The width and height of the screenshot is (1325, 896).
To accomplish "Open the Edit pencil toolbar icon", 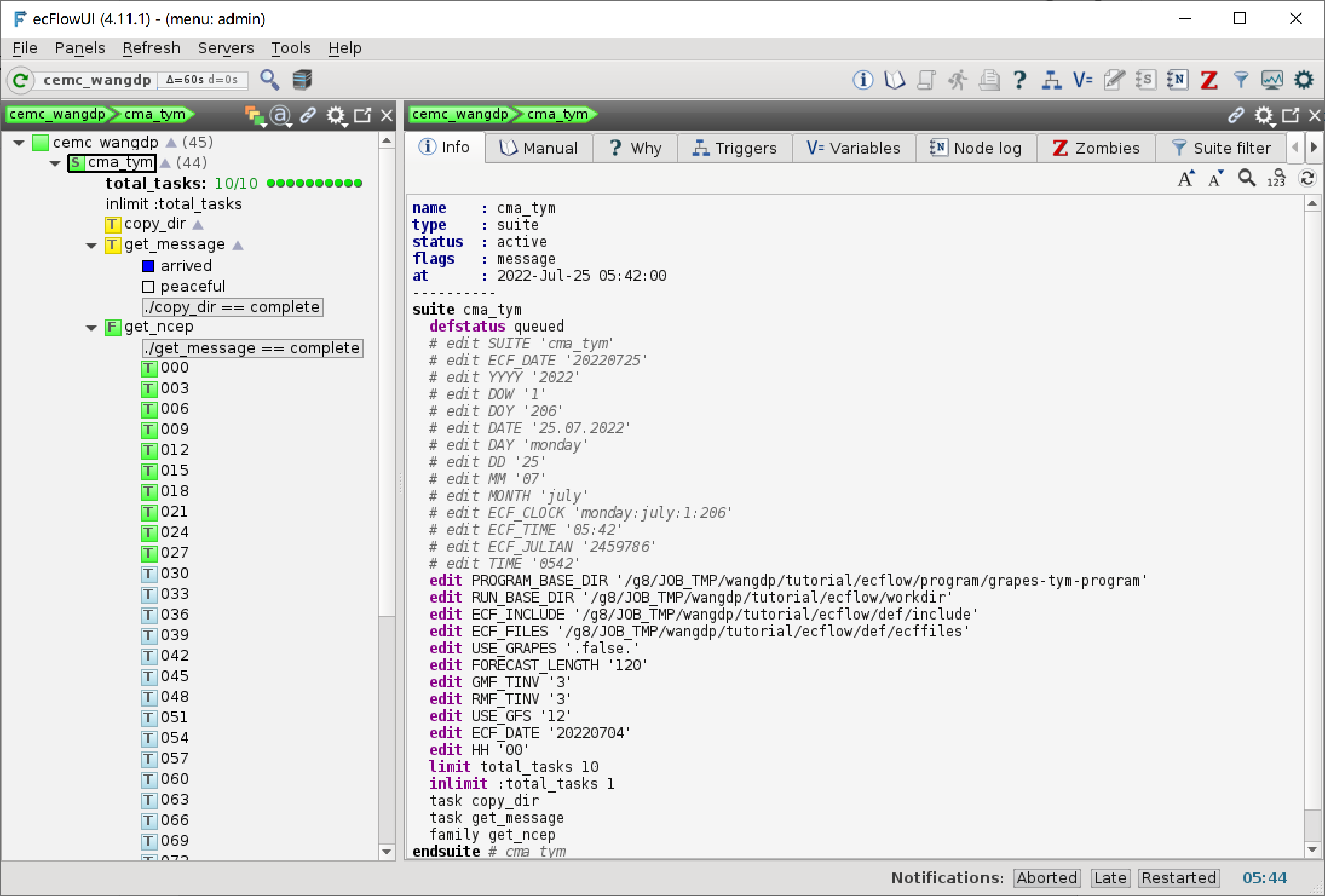I will 1114,80.
